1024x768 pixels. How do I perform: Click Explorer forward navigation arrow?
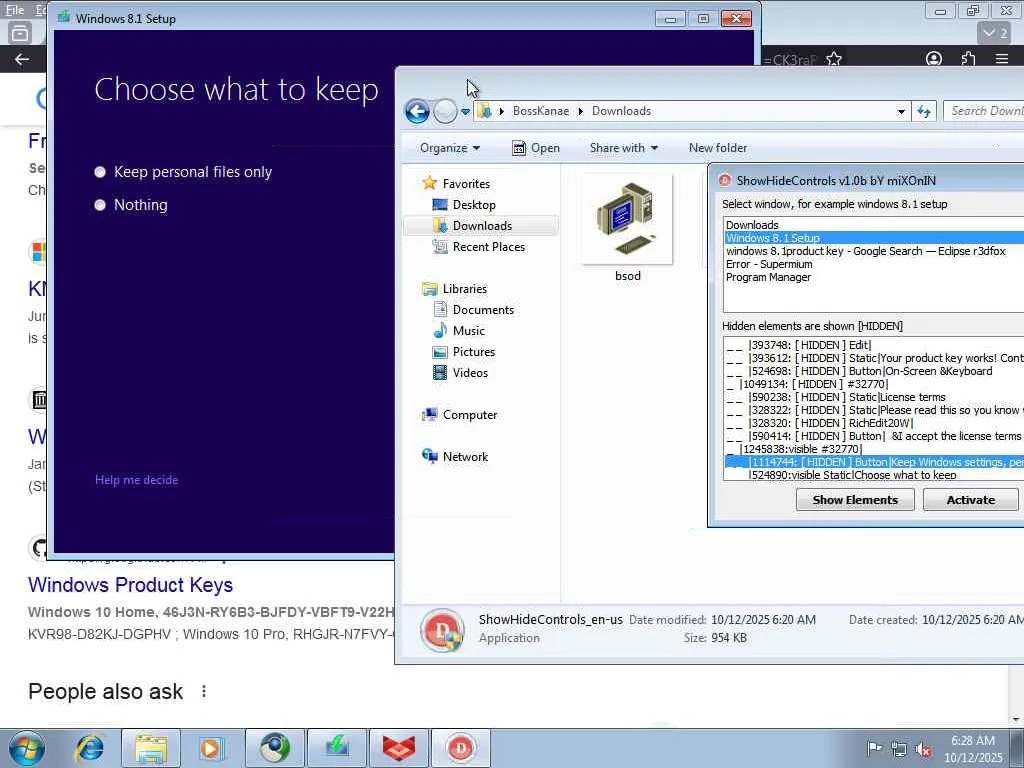tap(445, 112)
